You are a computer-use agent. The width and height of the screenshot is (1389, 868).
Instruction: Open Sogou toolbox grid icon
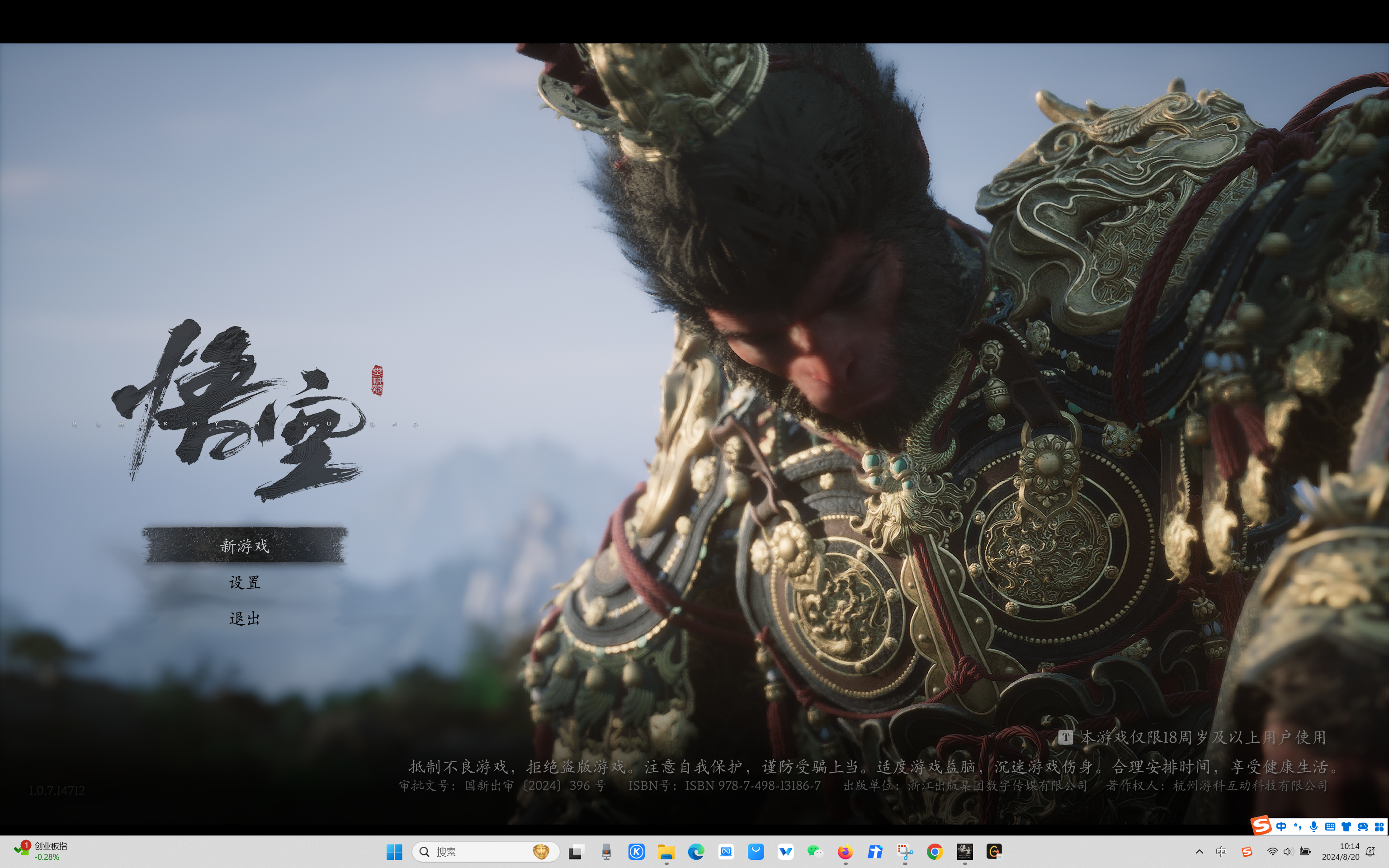tap(1379, 827)
